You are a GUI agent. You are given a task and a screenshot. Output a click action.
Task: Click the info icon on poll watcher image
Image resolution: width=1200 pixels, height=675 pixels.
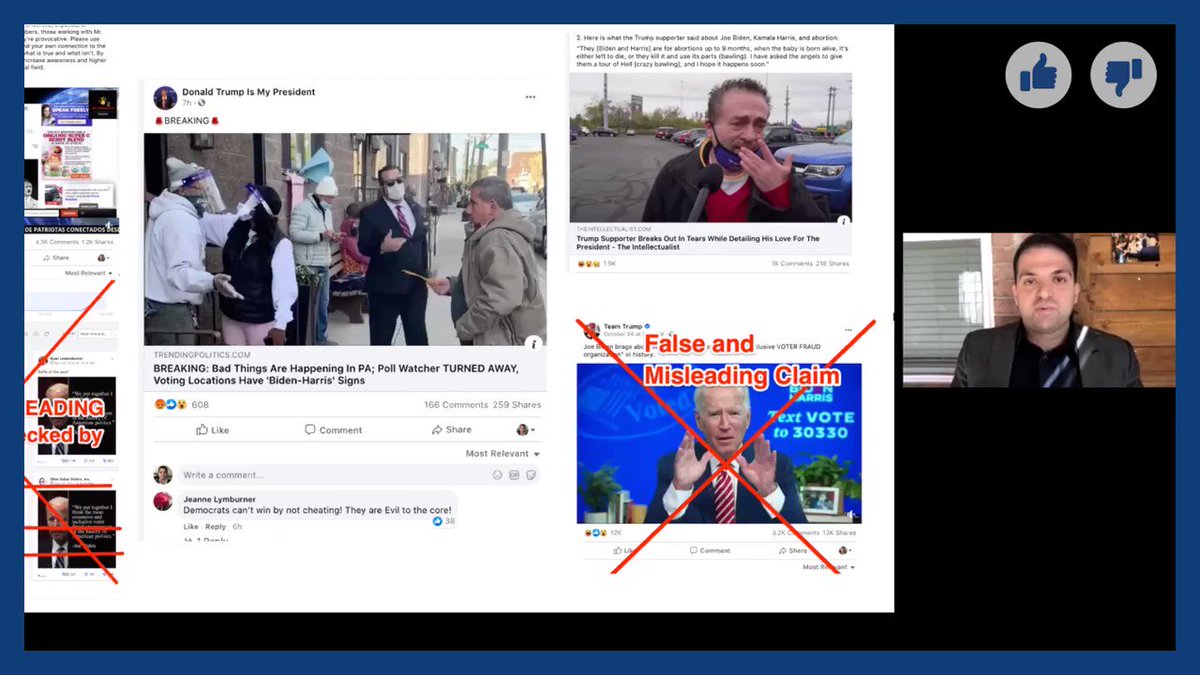pyautogui.click(x=533, y=343)
